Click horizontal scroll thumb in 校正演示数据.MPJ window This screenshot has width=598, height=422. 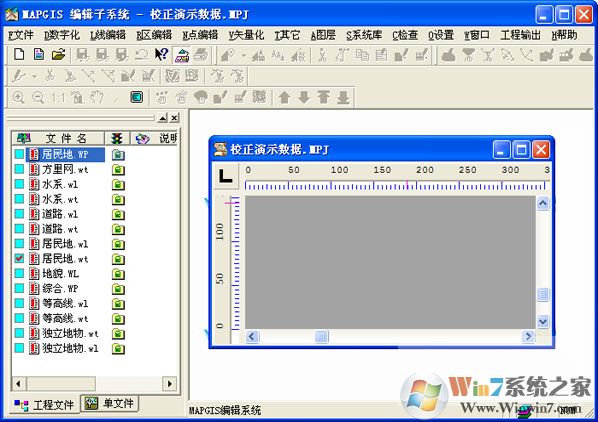point(321,336)
